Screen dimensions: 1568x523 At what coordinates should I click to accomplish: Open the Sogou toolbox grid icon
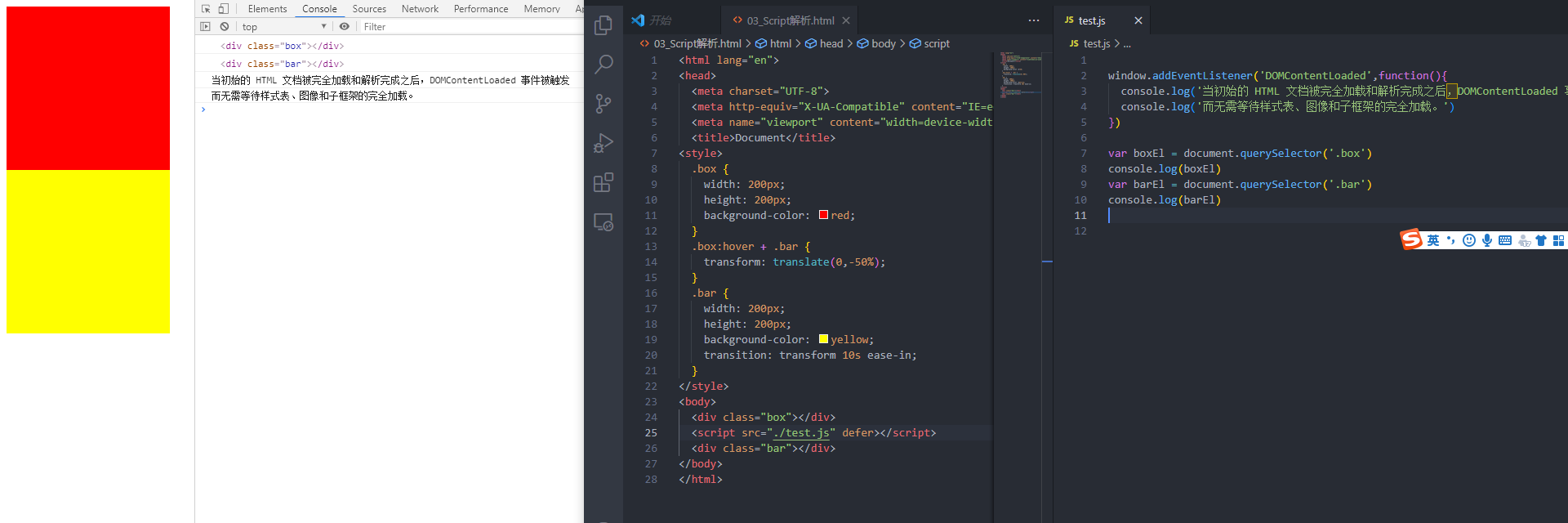[1558, 240]
